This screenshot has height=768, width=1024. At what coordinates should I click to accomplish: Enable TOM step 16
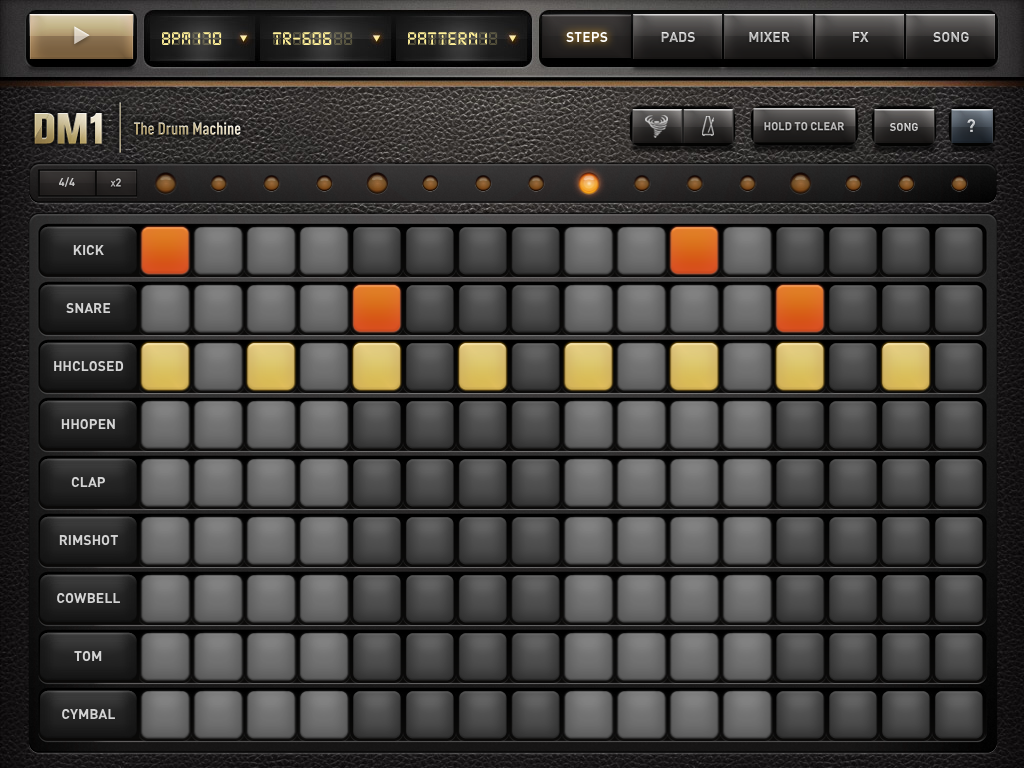[x=959, y=656]
